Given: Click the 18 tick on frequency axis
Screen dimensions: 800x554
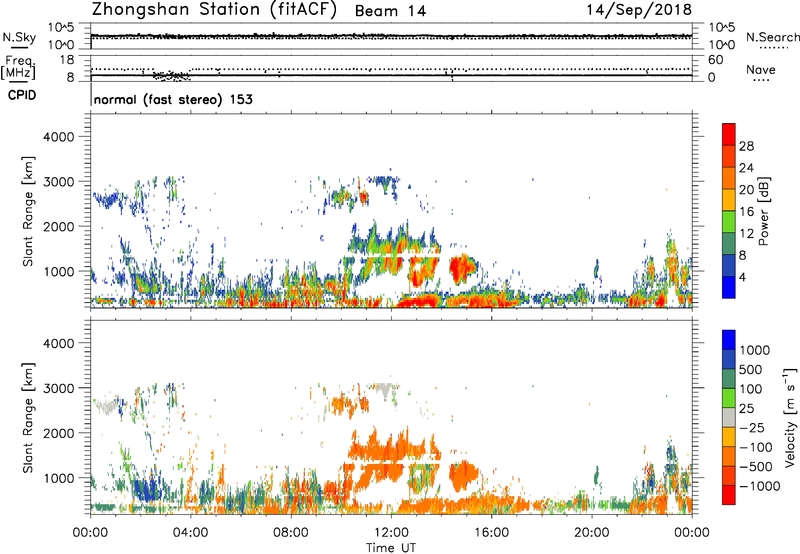Looking at the screenshot, I should click(x=67, y=60).
